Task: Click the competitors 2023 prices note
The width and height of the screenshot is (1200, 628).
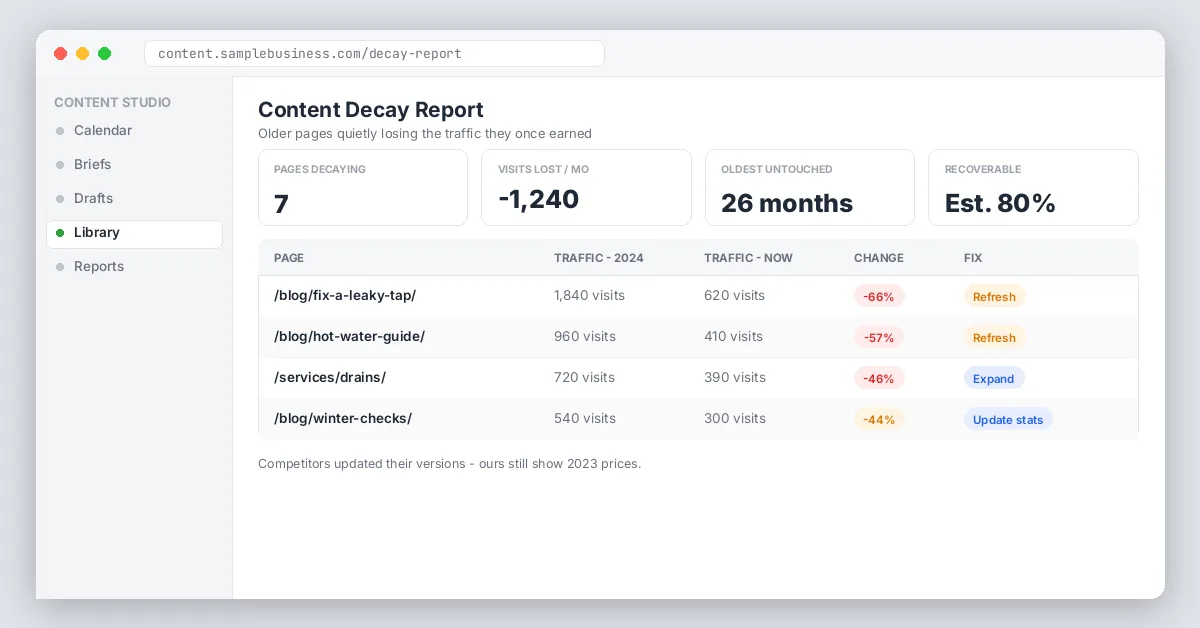Action: tap(449, 464)
